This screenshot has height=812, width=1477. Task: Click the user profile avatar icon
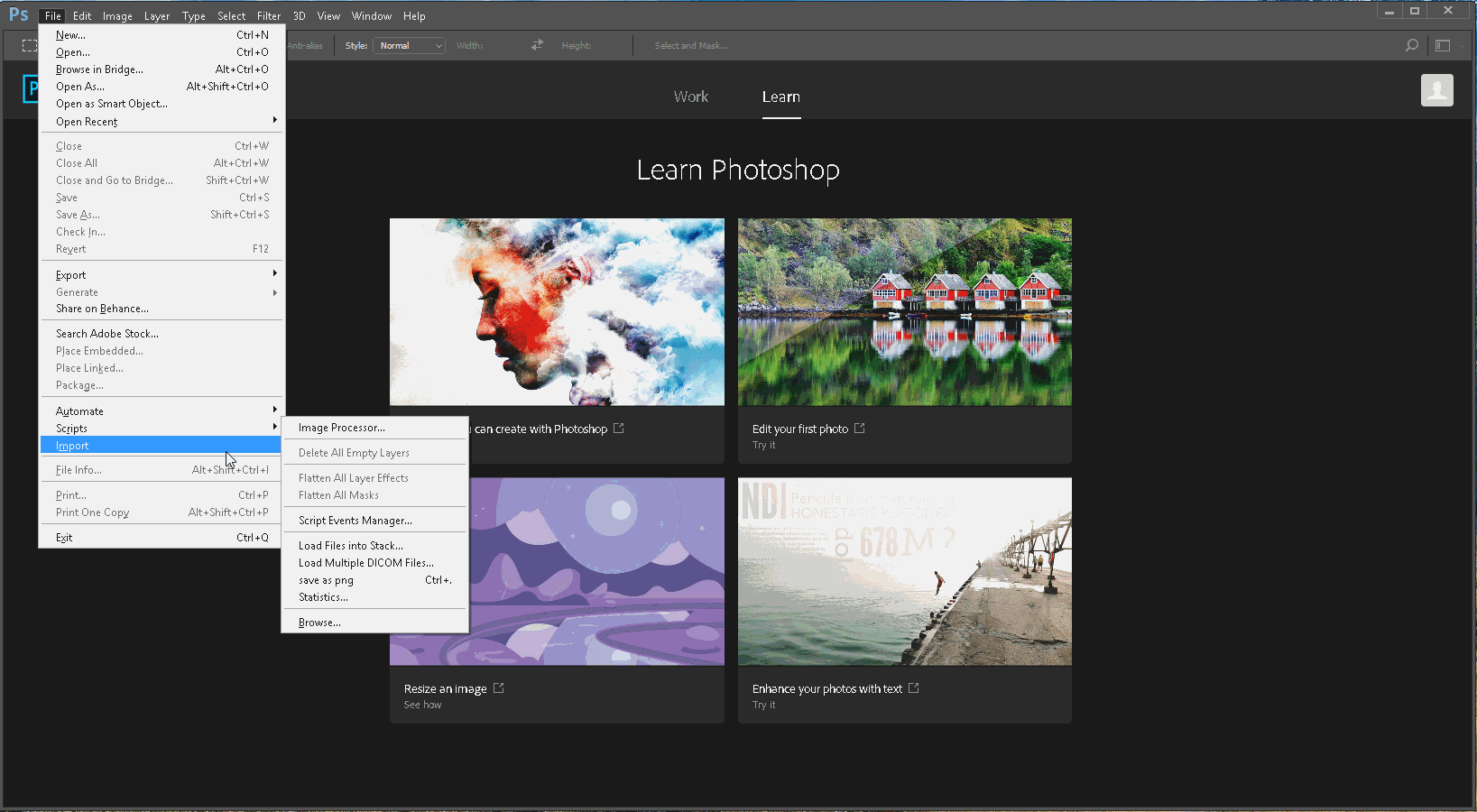pos(1436,90)
